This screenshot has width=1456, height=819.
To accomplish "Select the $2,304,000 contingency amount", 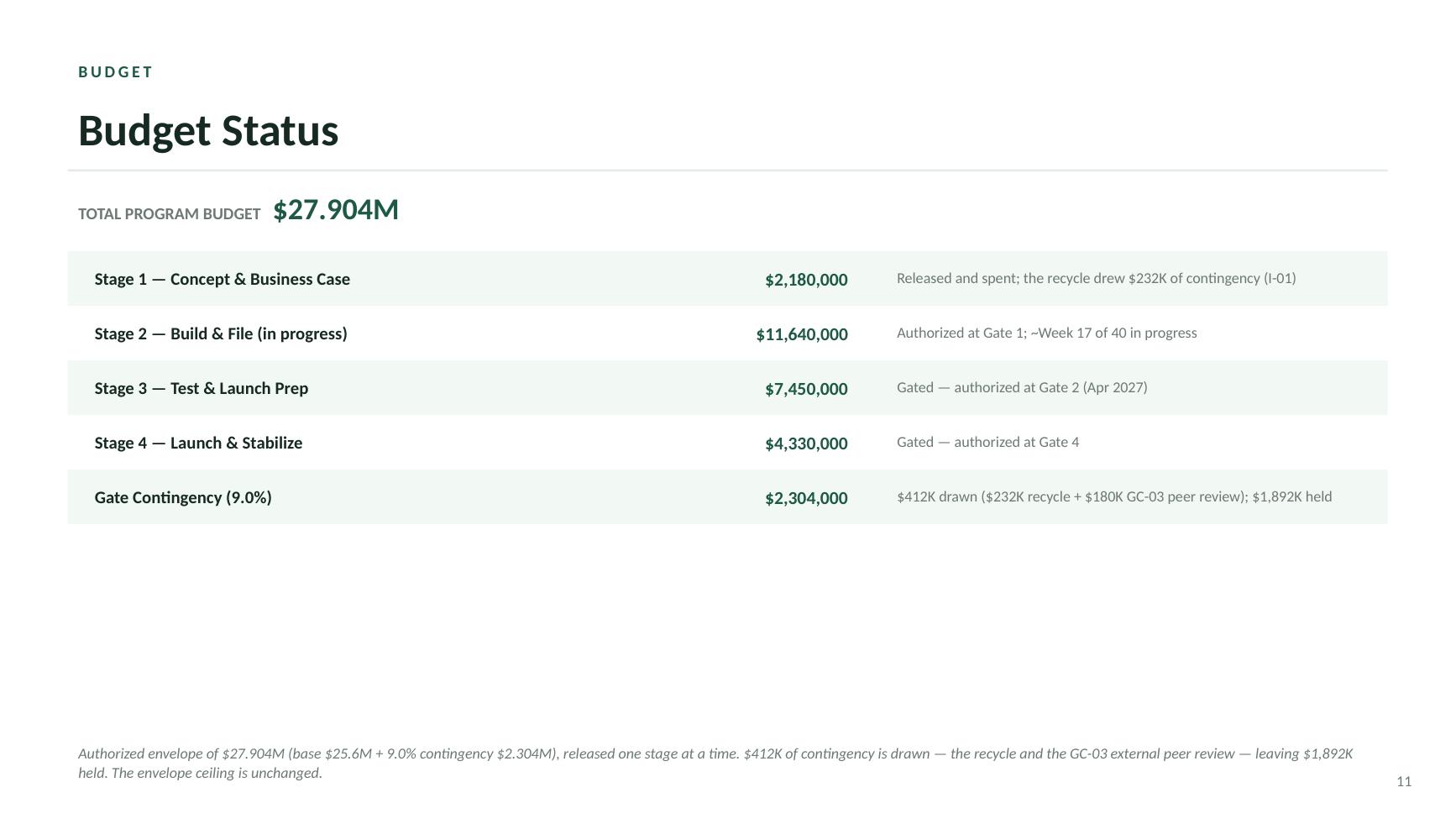I will click(x=806, y=498).
